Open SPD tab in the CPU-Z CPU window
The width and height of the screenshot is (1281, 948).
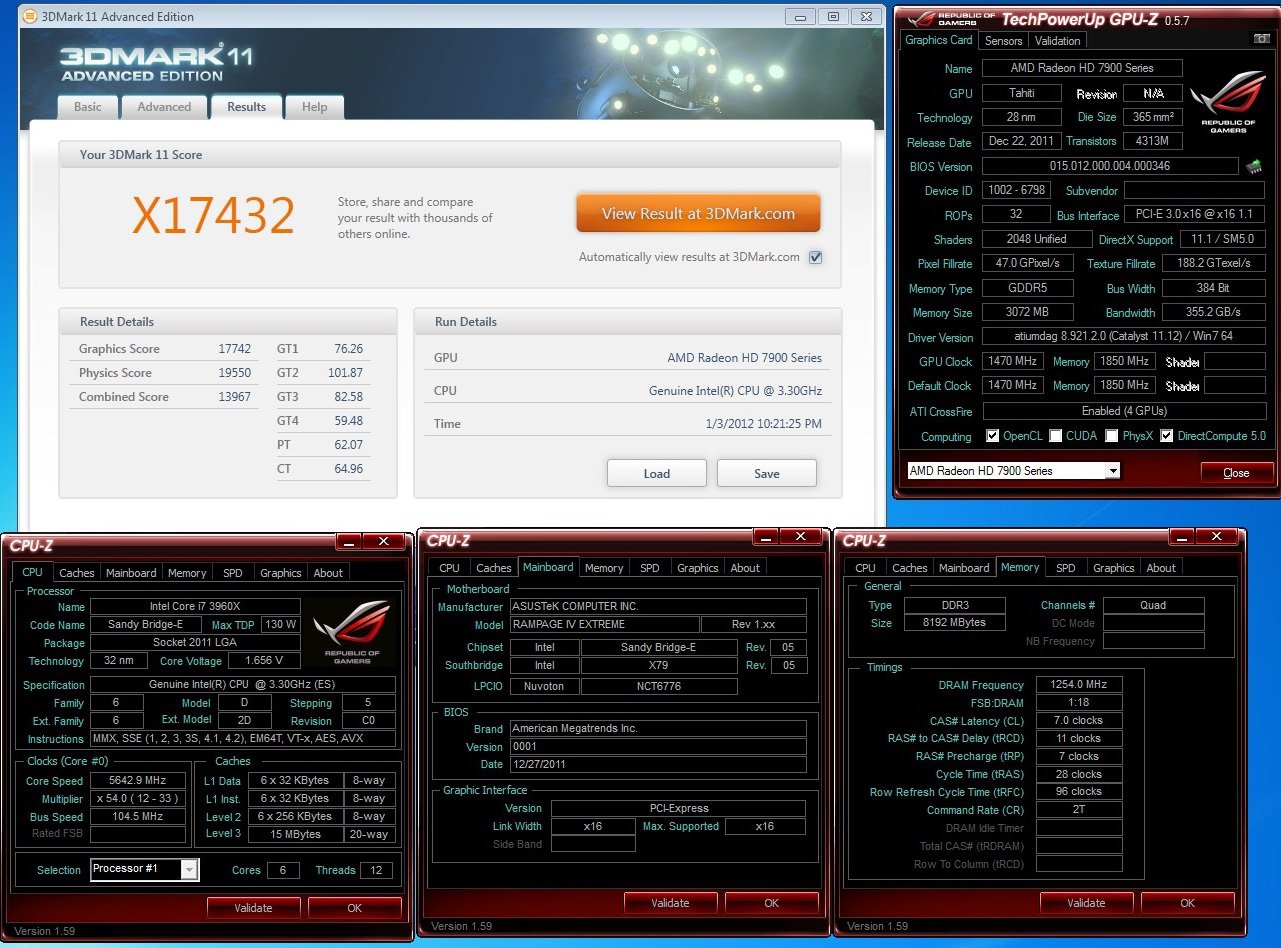233,573
